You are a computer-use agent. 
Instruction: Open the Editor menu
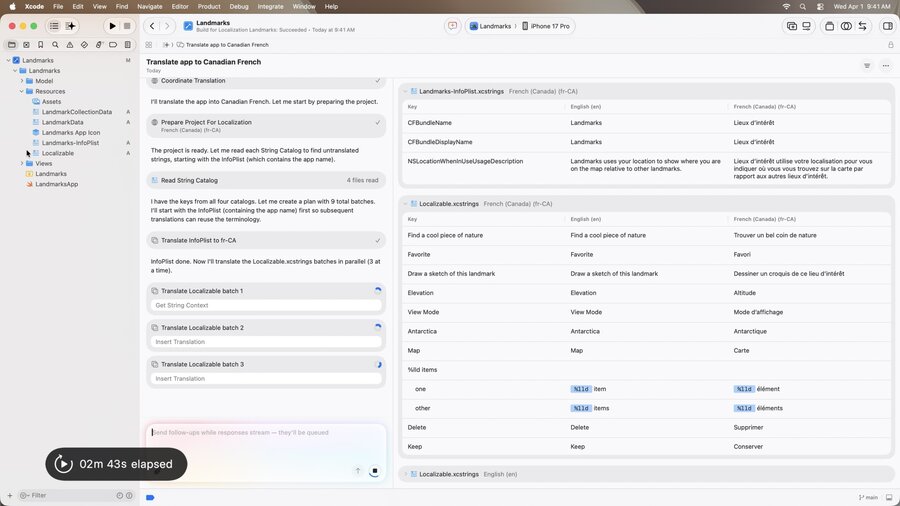tap(180, 6)
